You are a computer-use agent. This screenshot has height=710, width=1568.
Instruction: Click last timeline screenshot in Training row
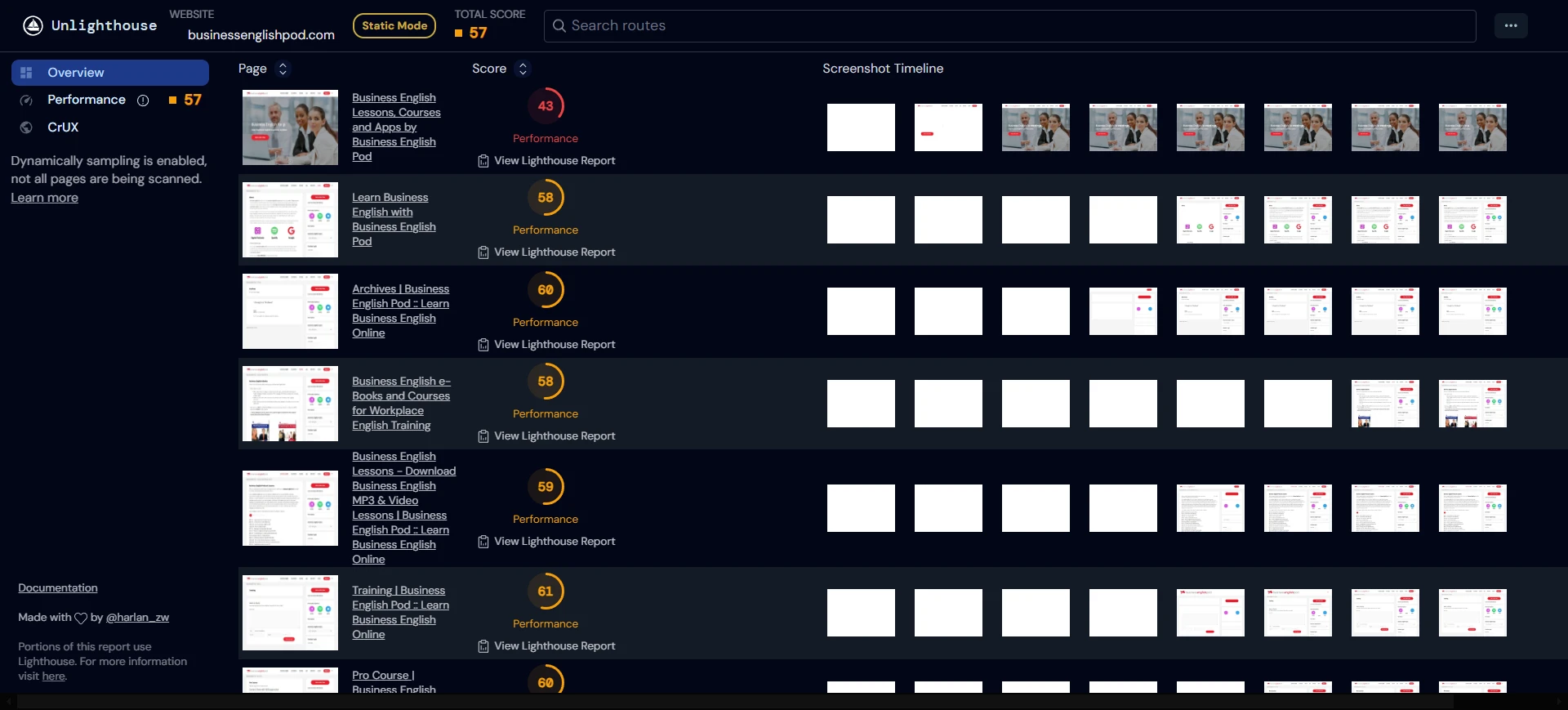pyautogui.click(x=1472, y=613)
